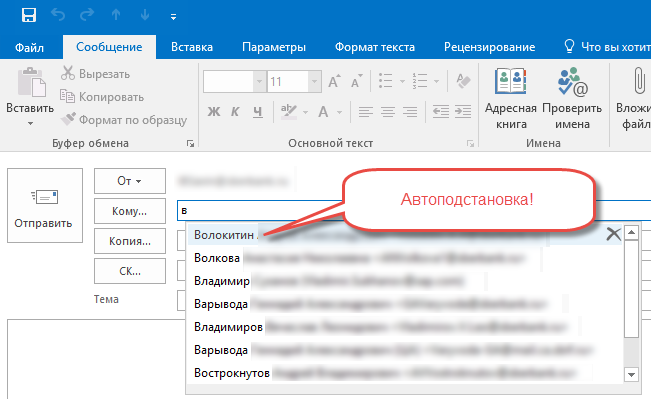
Task: Open the font size 11 dropdown
Action: click(x=314, y=81)
